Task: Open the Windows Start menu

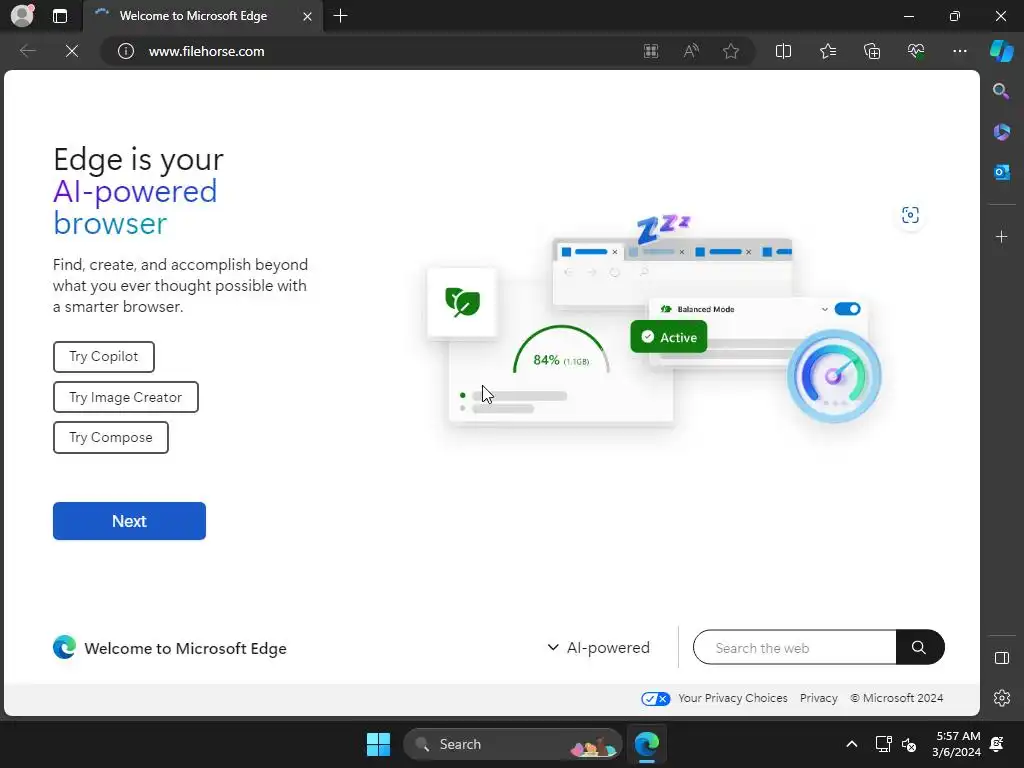Action: [378, 744]
